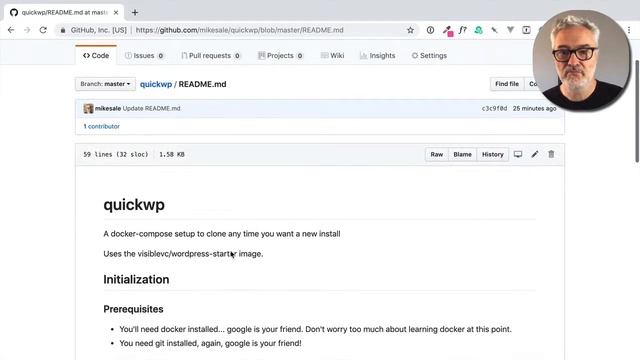Go to the Projects tab

(x=280, y=56)
